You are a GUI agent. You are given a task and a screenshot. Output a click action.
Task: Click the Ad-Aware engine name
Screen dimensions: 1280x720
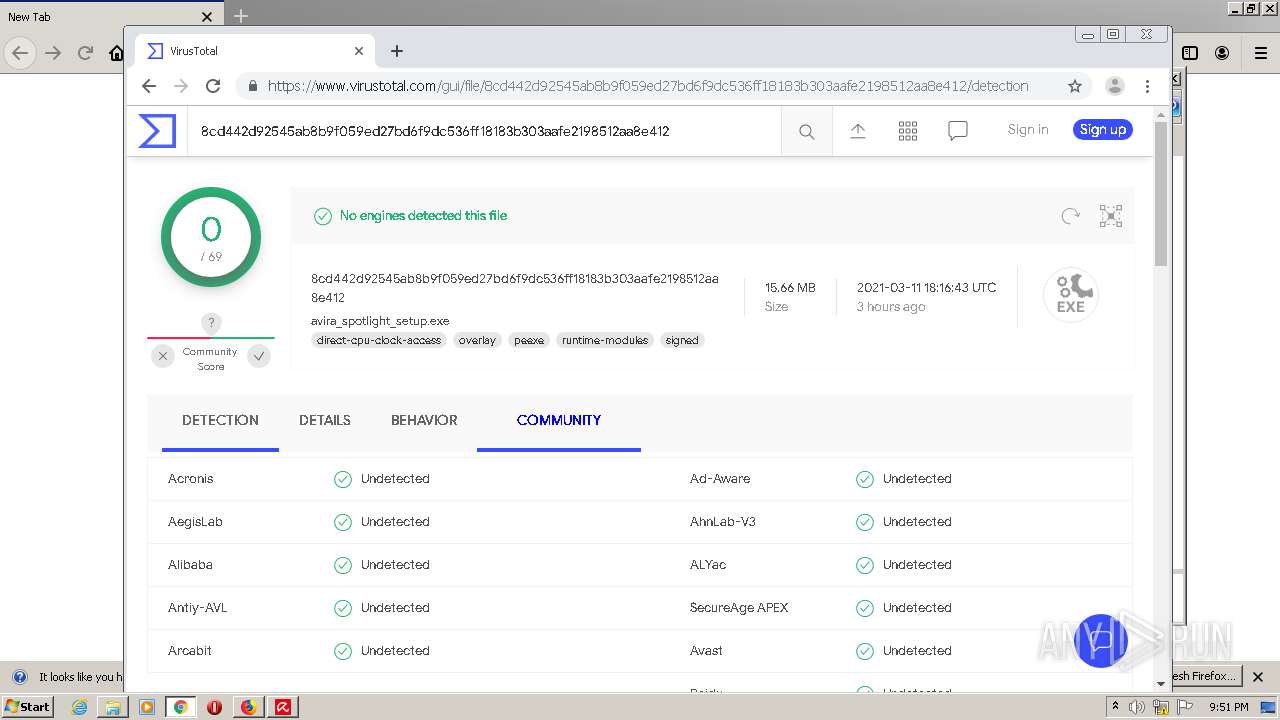720,479
